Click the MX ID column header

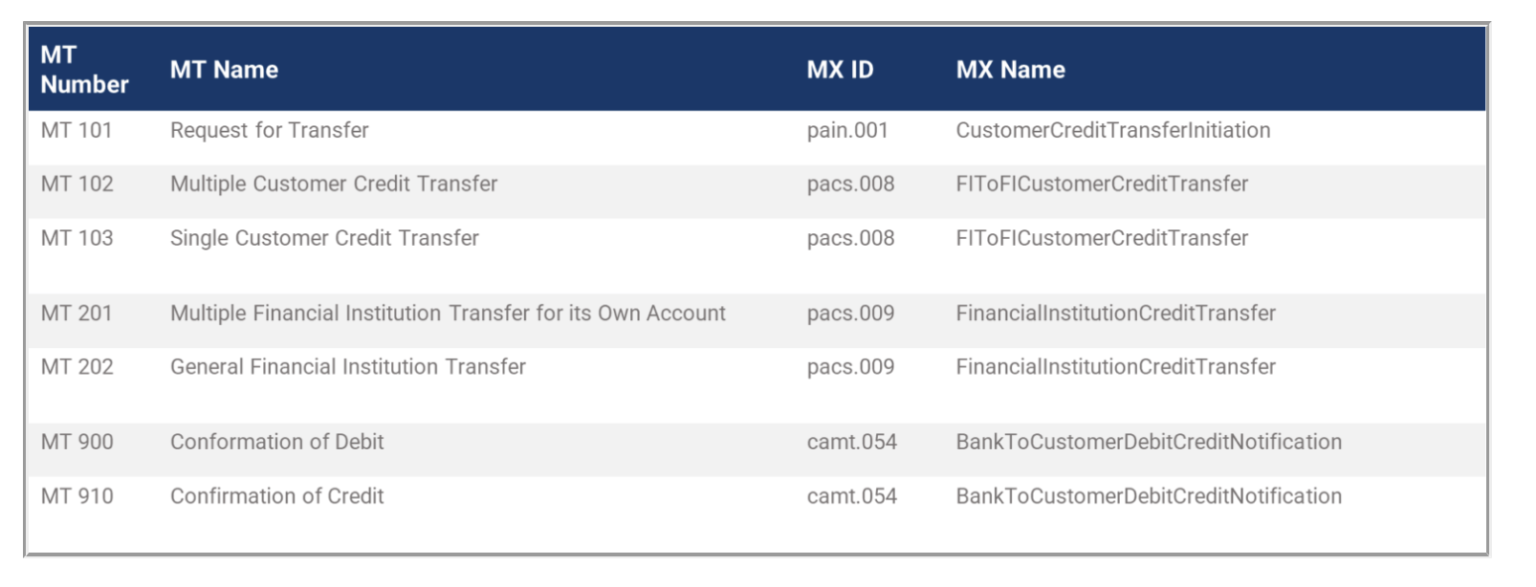[840, 70]
